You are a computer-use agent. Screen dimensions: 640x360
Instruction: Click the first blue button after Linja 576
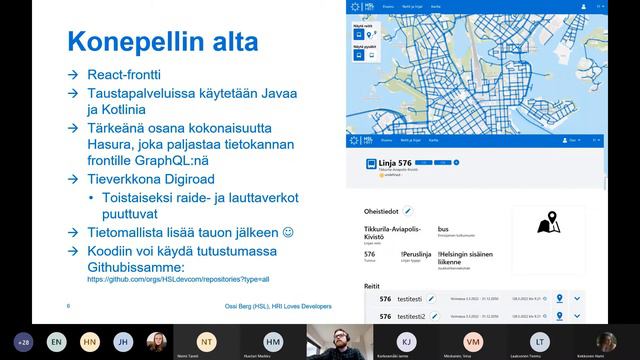click(423, 162)
